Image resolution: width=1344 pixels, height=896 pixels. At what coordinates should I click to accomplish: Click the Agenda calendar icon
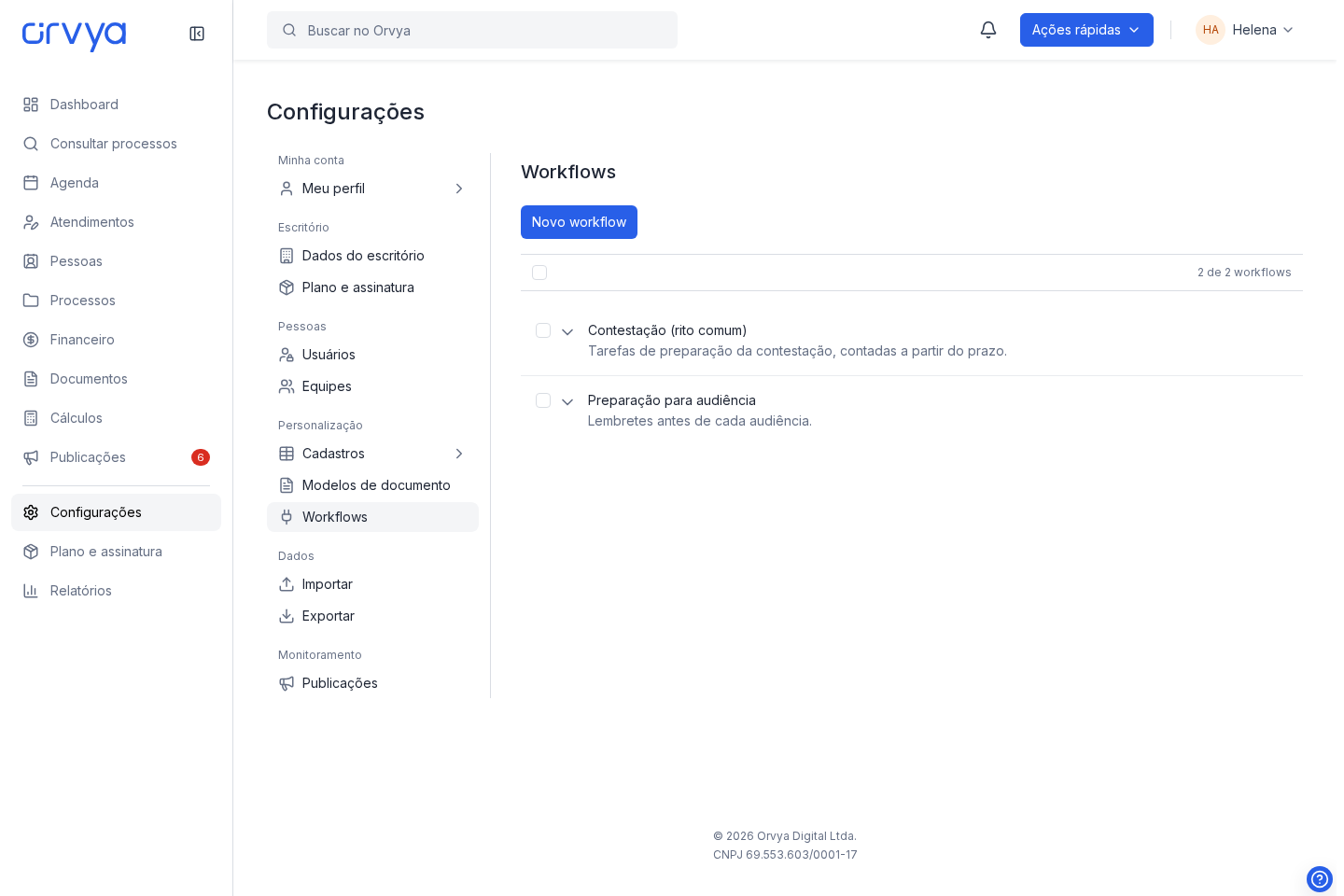31,183
